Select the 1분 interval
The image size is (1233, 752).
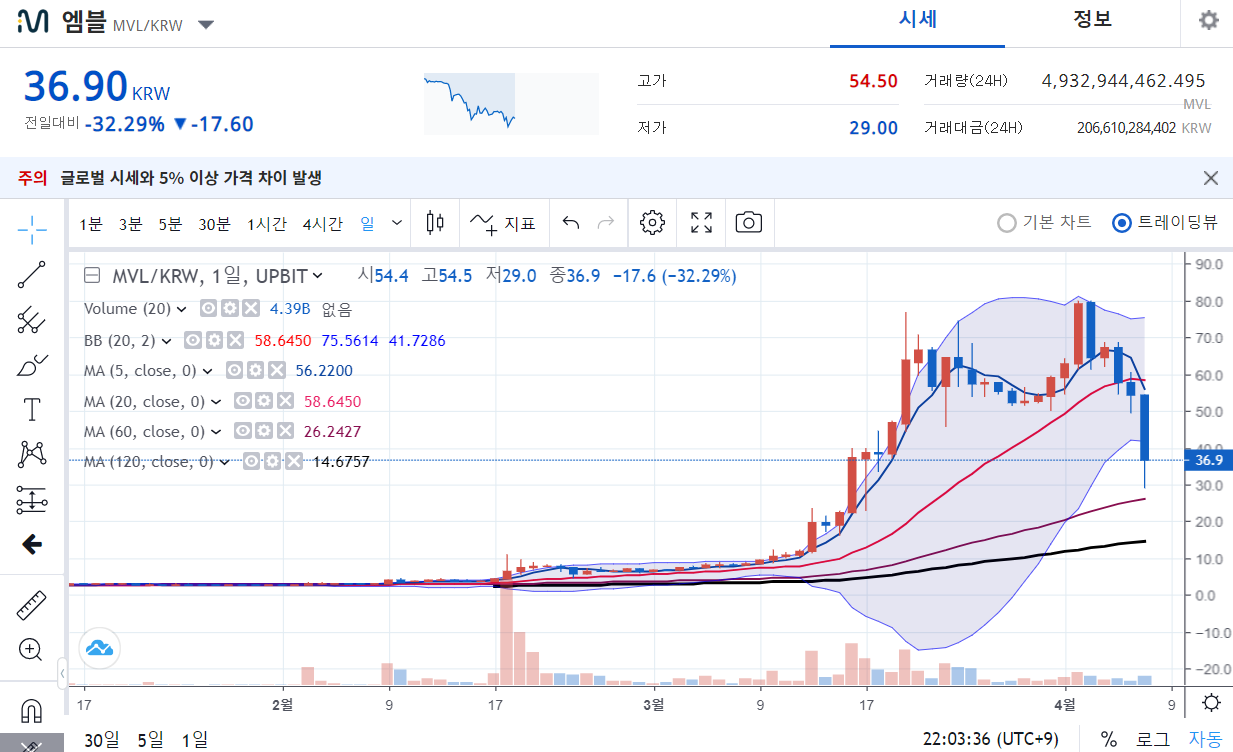[91, 224]
